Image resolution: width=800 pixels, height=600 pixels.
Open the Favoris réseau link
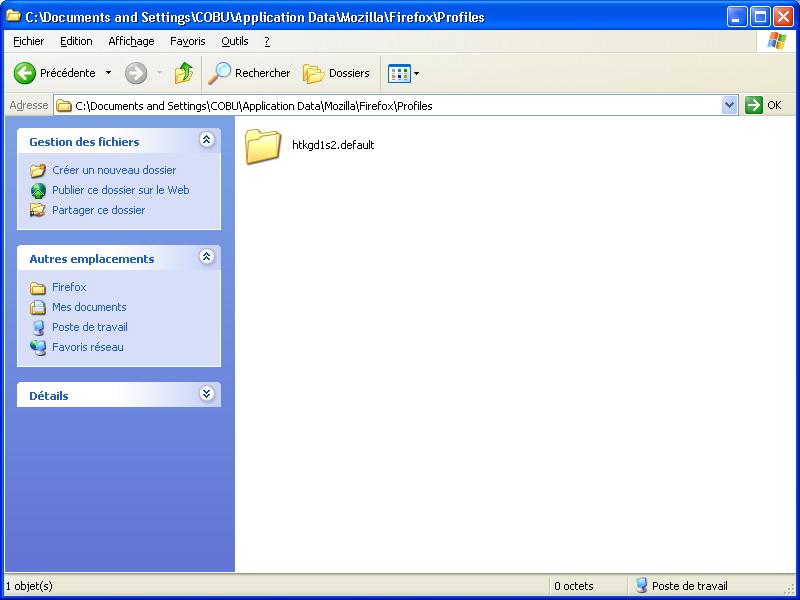pos(88,347)
